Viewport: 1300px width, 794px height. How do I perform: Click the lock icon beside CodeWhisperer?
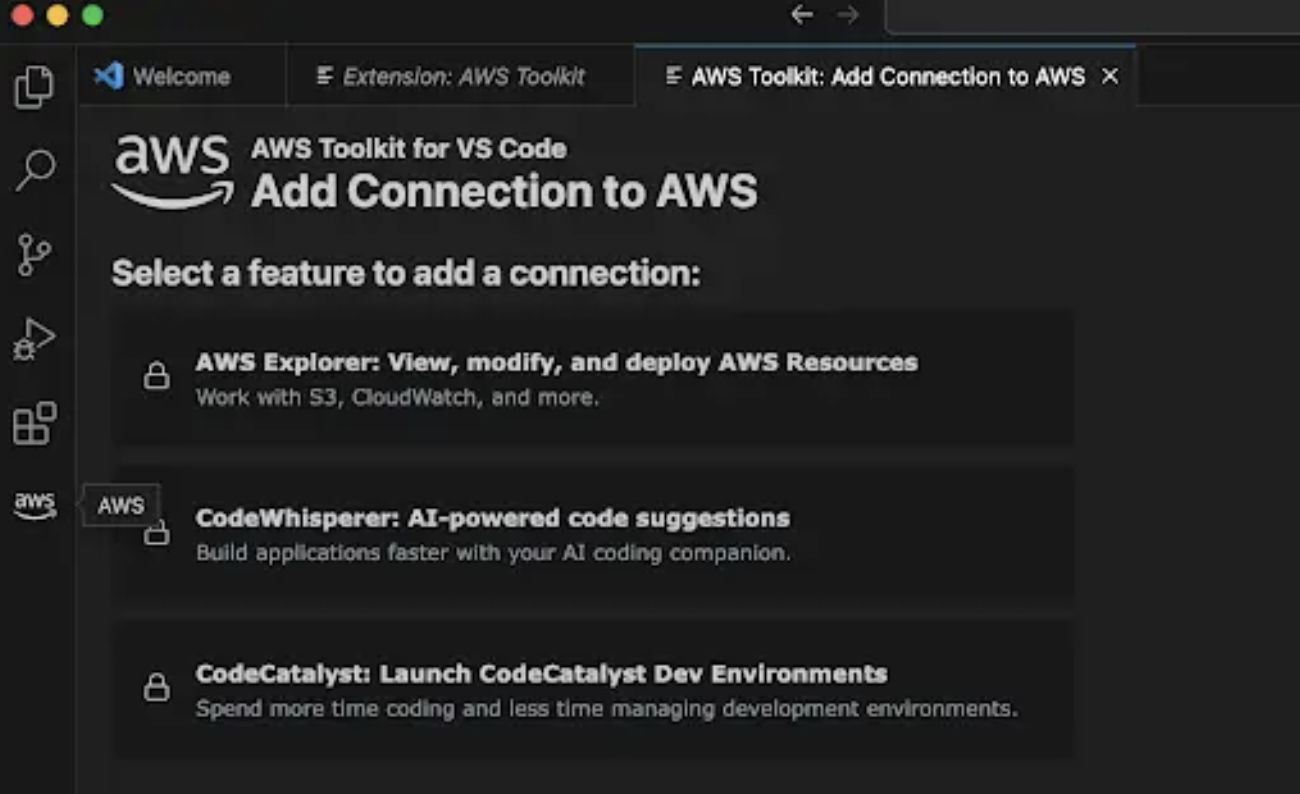click(157, 534)
